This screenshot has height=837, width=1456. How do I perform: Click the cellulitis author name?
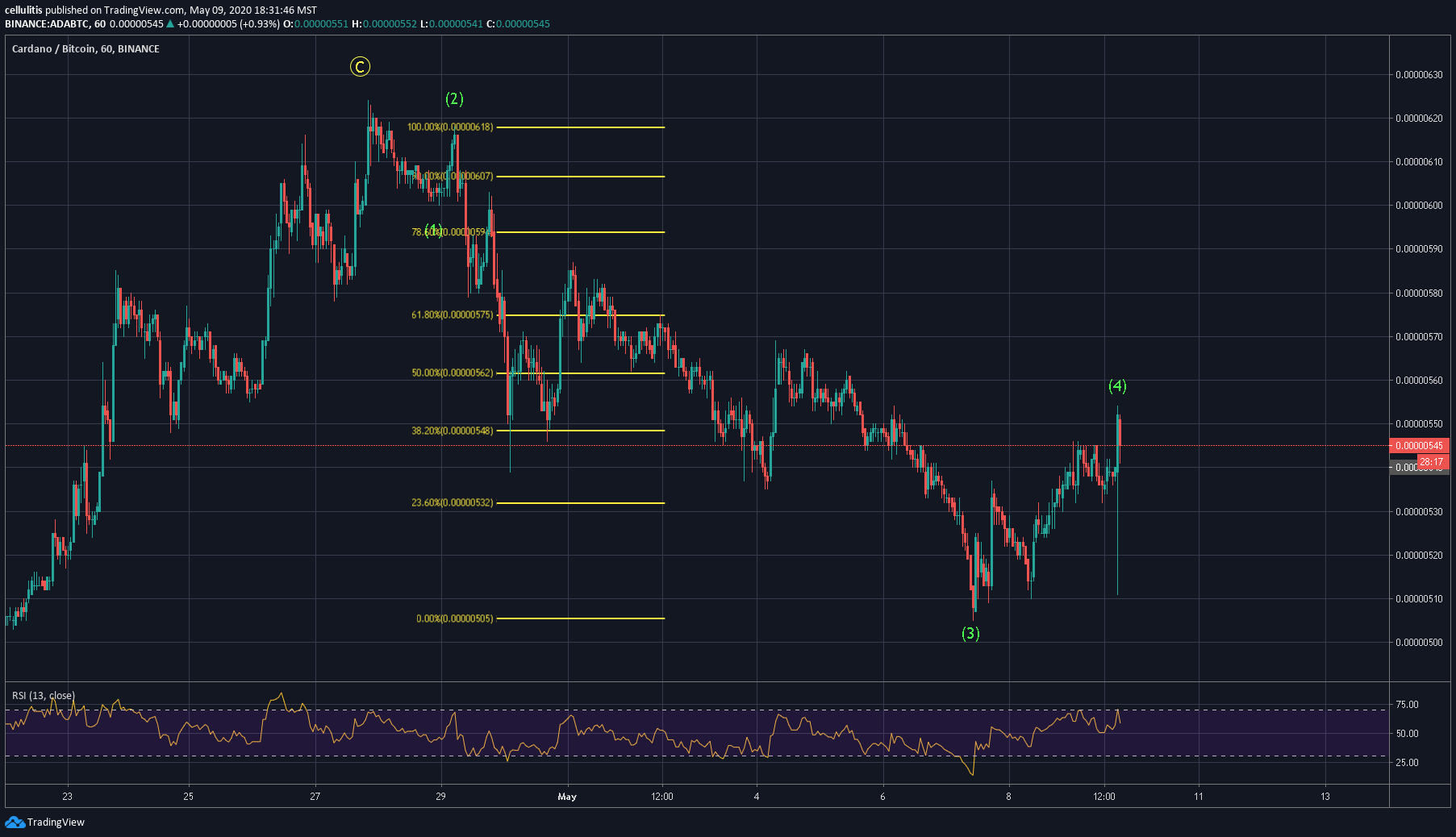pos(23,10)
